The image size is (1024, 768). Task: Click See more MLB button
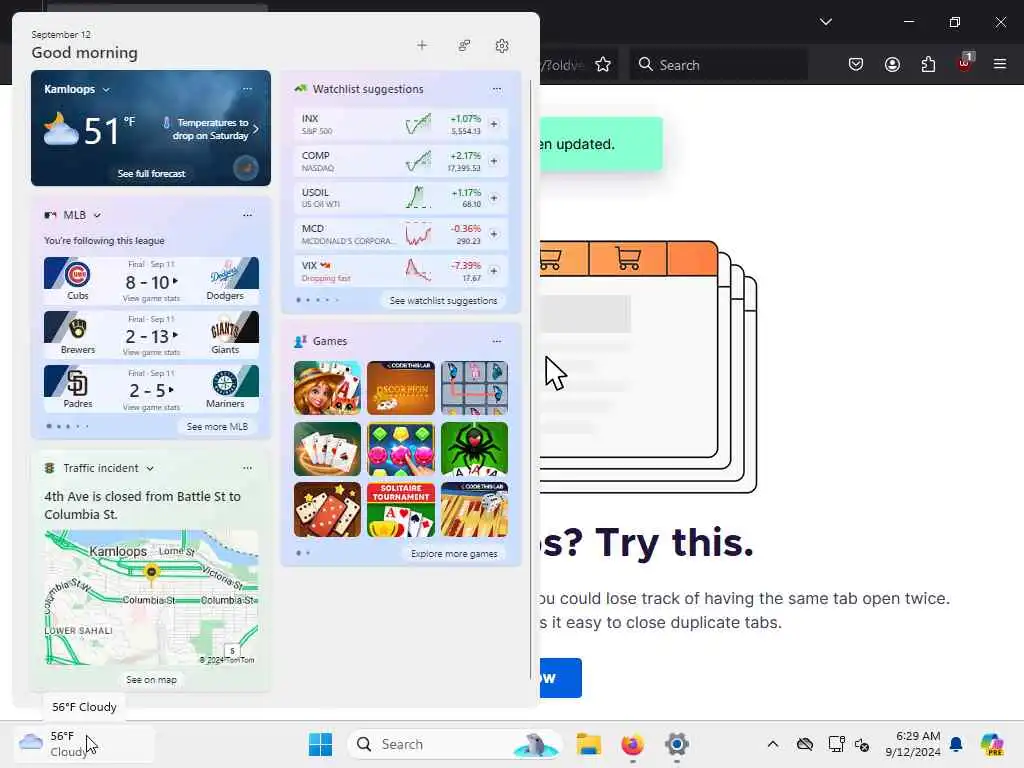pyautogui.click(x=217, y=426)
